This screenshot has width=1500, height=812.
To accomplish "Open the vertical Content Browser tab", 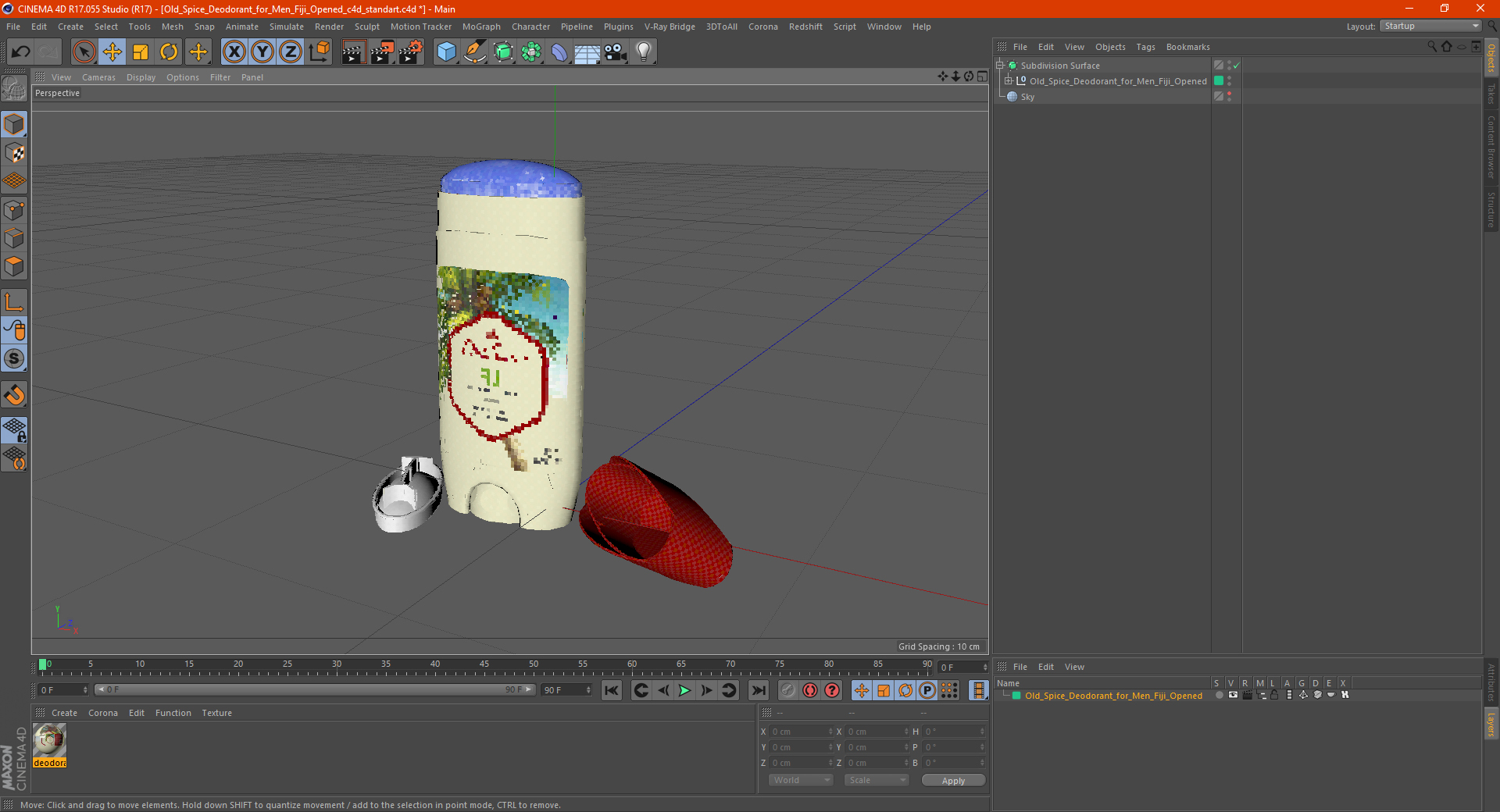I will point(1491,147).
